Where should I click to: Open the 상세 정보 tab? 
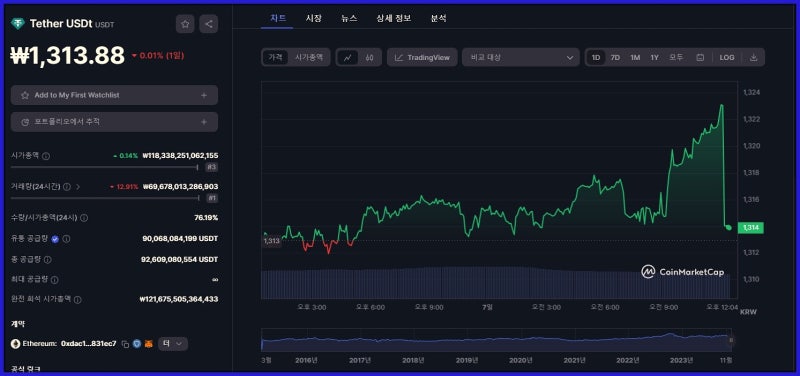[x=393, y=18]
